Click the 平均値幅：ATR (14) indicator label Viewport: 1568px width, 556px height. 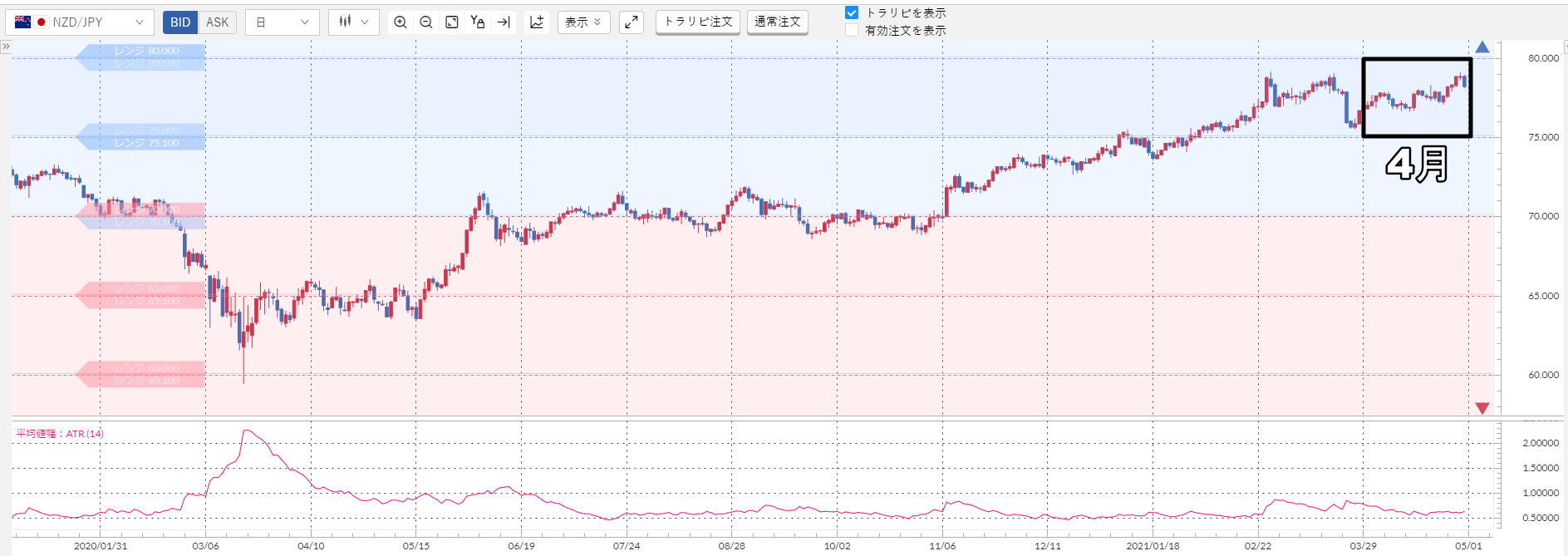click(x=60, y=434)
